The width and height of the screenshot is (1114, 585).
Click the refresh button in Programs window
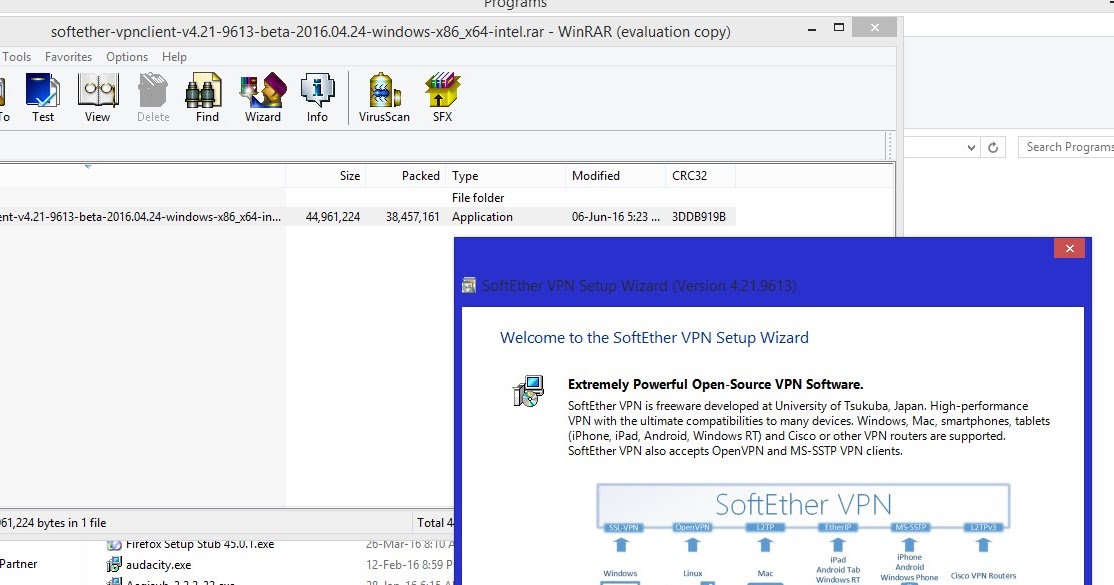pos(993,147)
